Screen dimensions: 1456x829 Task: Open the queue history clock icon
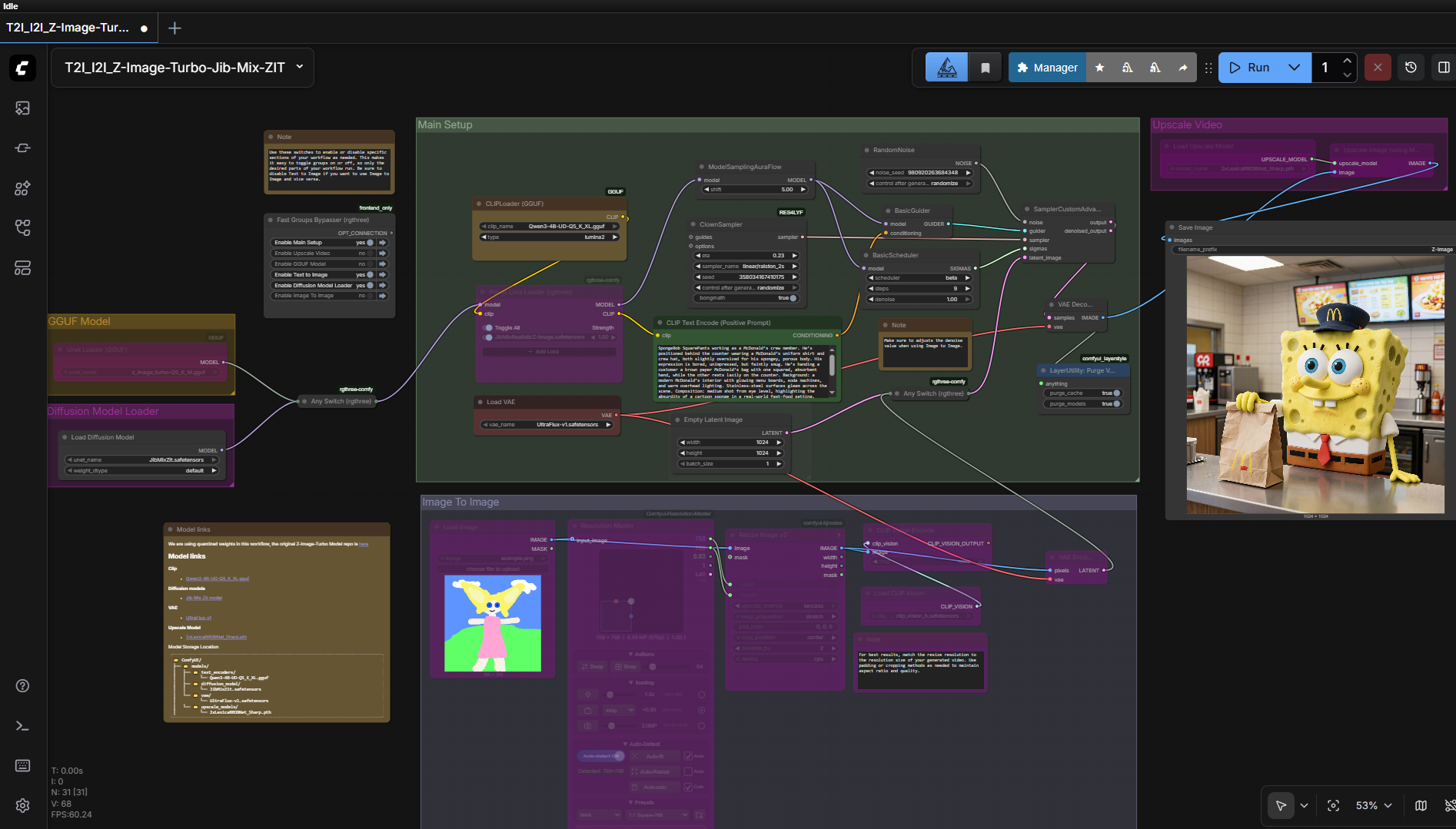(1411, 68)
